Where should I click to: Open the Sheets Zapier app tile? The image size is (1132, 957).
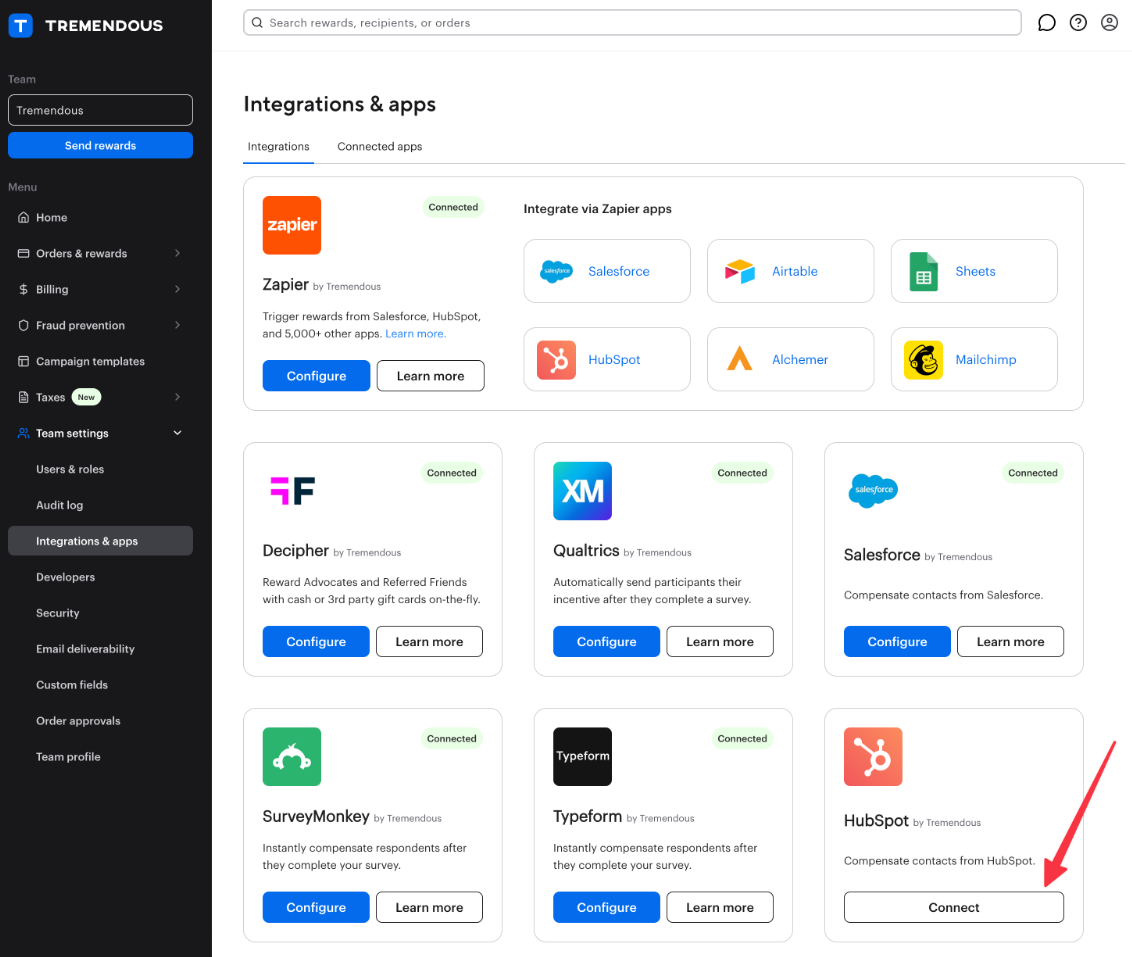point(974,271)
